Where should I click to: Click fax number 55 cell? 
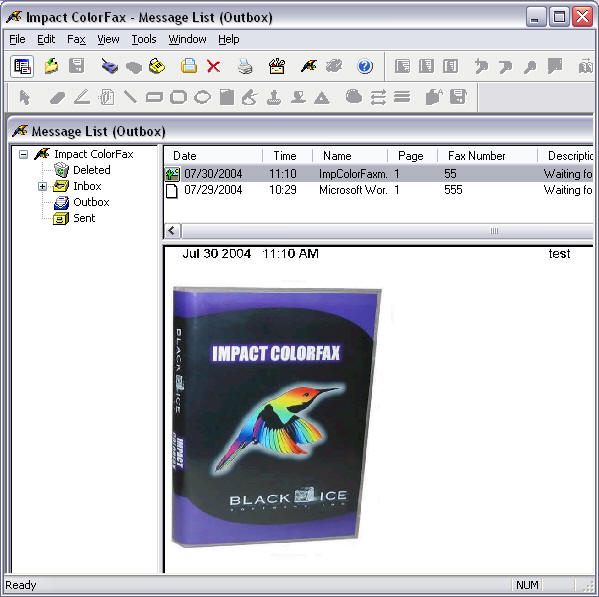pyautogui.click(x=450, y=174)
